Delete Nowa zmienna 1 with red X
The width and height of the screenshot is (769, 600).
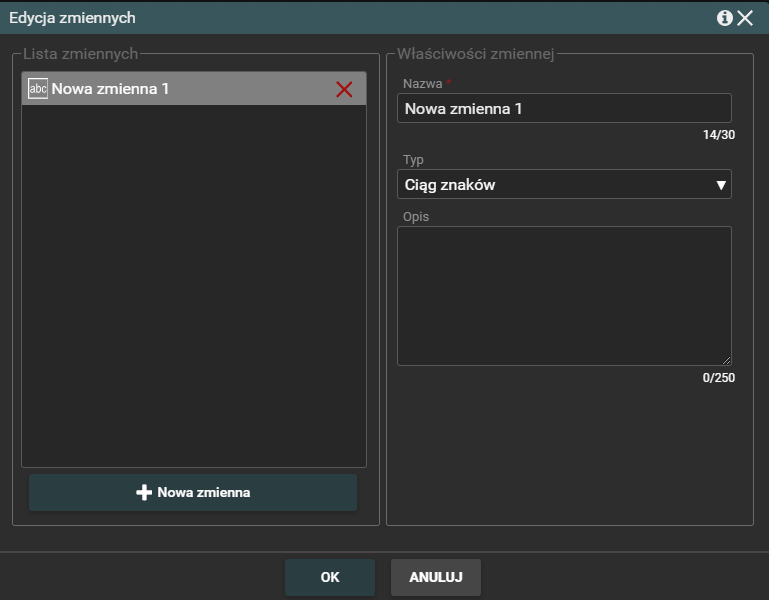pos(344,89)
